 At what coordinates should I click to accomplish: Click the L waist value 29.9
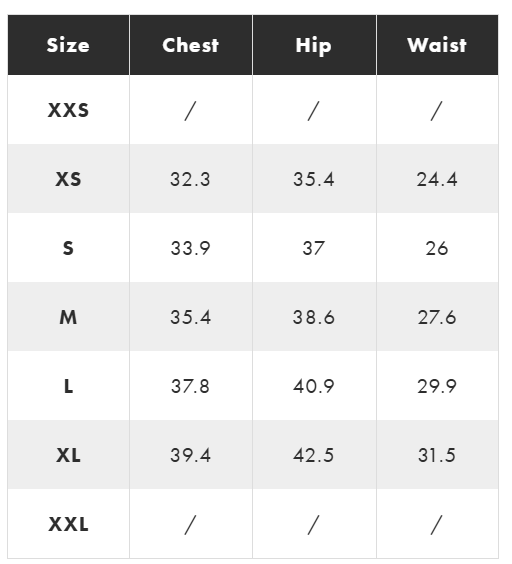coord(437,386)
